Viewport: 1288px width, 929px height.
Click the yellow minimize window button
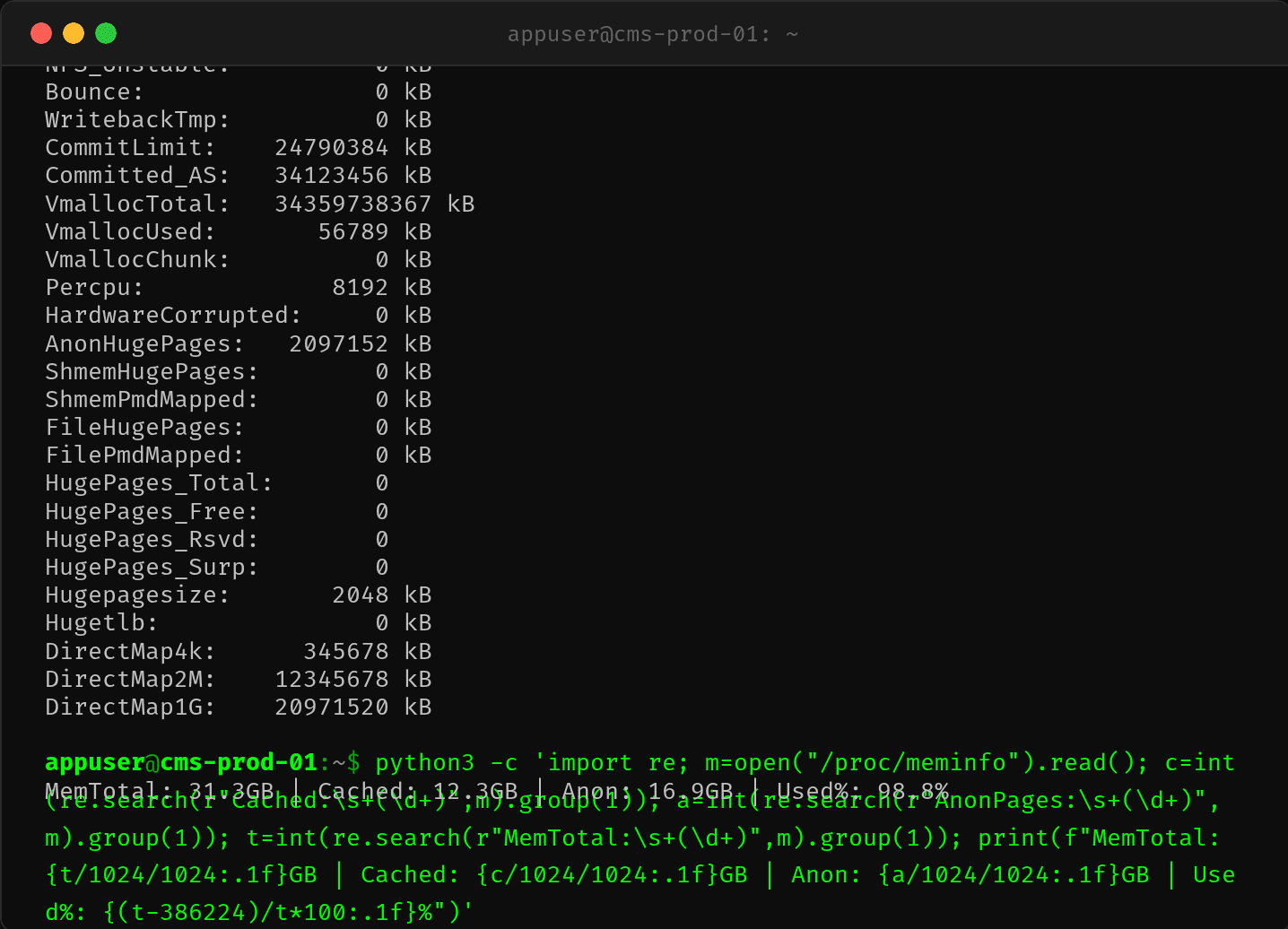(x=74, y=33)
